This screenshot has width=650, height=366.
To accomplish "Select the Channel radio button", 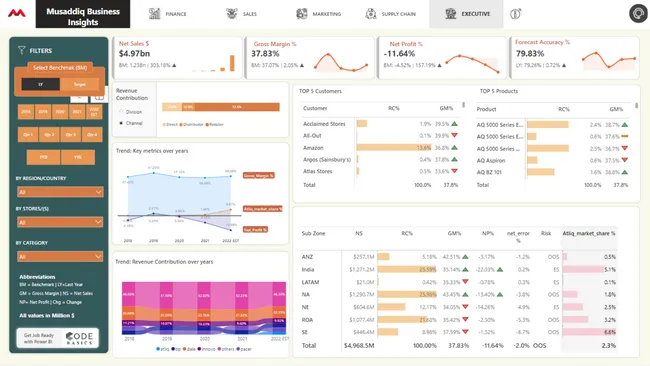I will 121,123.
